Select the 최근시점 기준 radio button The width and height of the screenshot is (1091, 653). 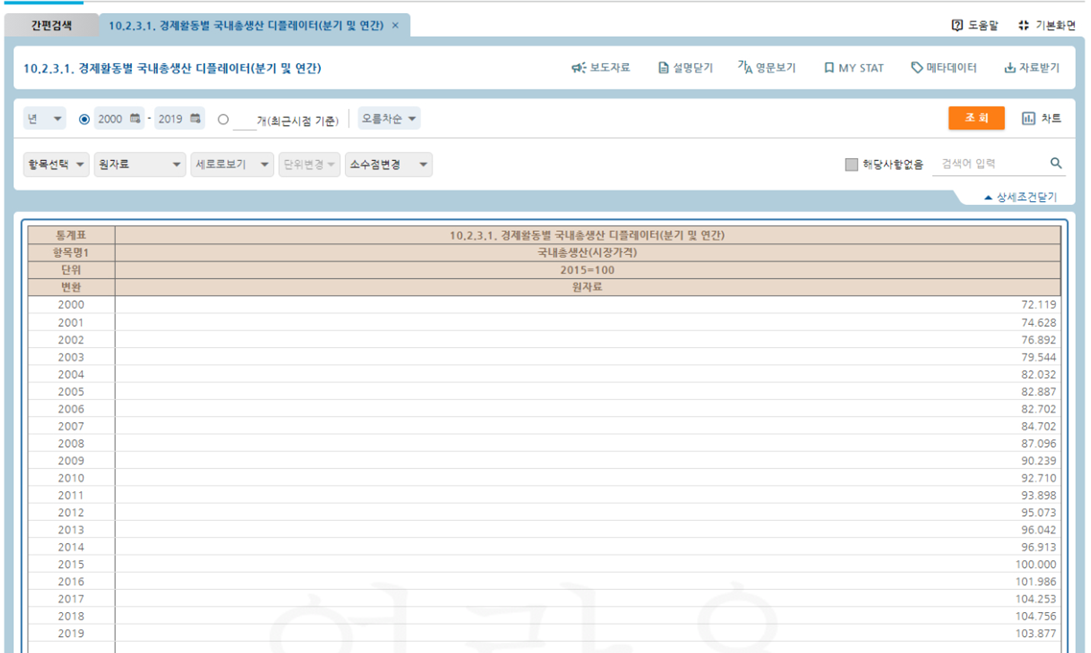coord(223,119)
